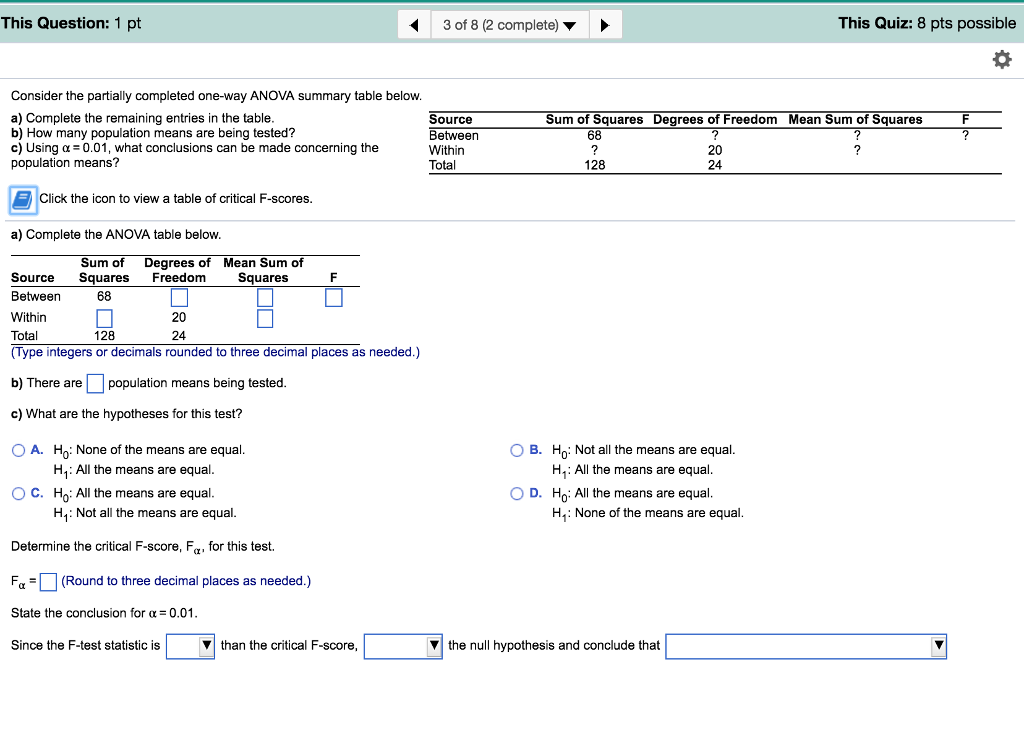1024x735 pixels.
Task: Click the Between mean sum of squares box
Action: coord(264,298)
